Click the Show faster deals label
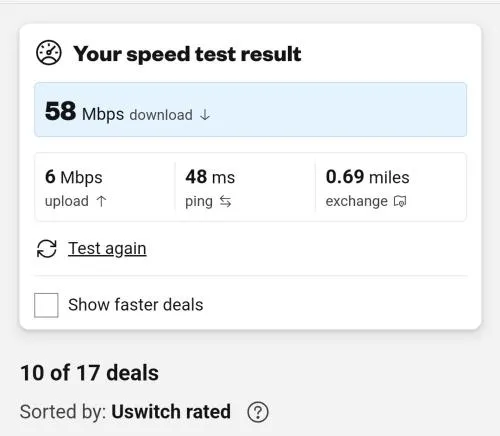This screenshot has width=500, height=436. 136,305
